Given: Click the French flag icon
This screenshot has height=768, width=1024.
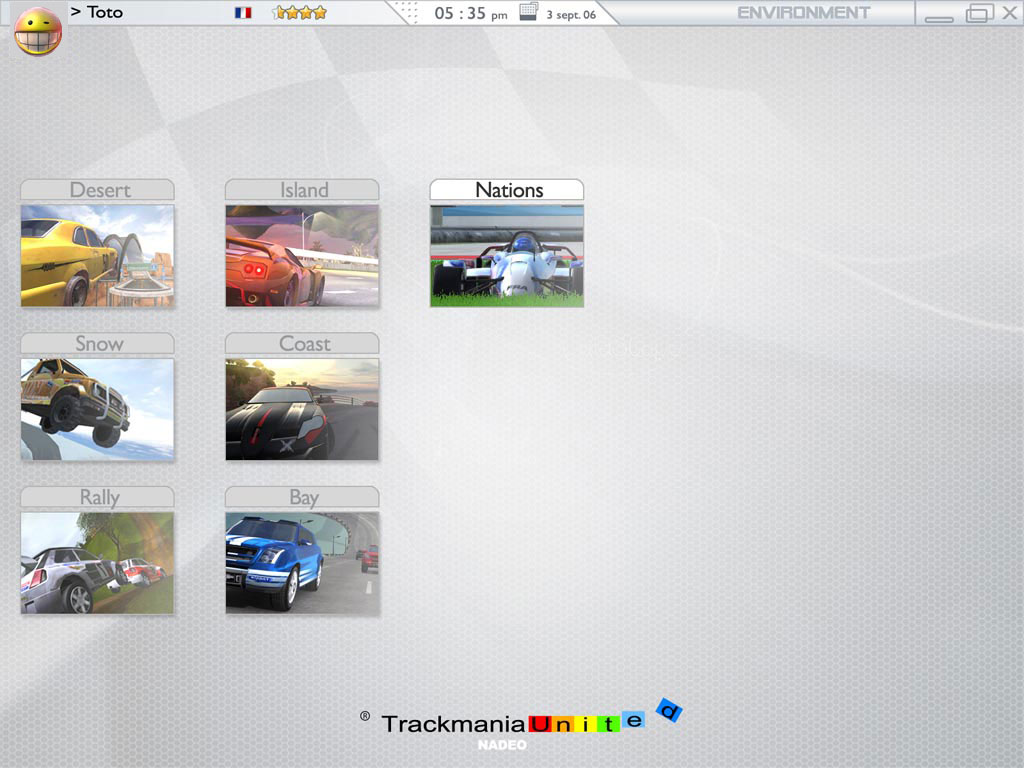Looking at the screenshot, I should pyautogui.click(x=243, y=13).
